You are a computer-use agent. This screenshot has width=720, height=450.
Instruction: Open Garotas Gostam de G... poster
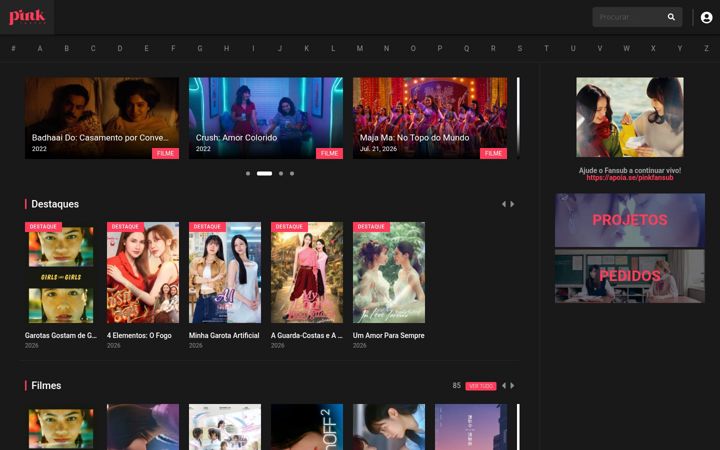(61, 273)
